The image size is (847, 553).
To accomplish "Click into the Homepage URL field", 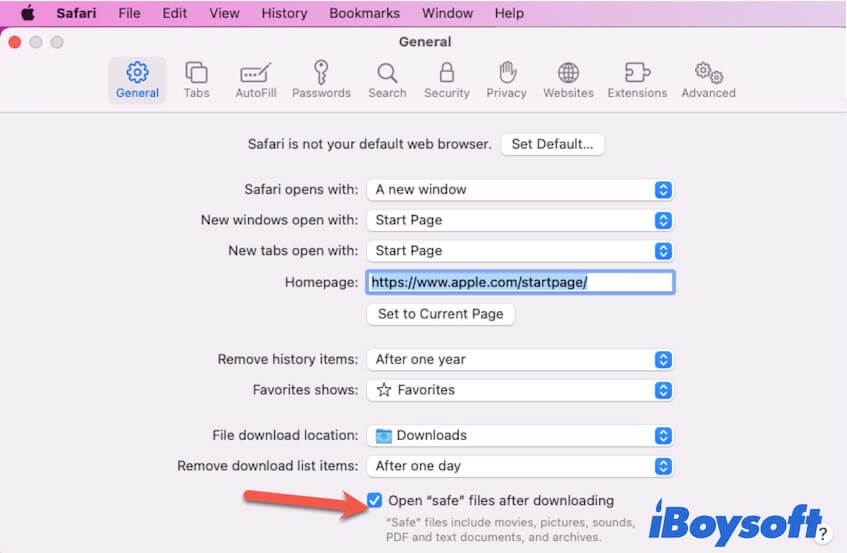I will (520, 282).
